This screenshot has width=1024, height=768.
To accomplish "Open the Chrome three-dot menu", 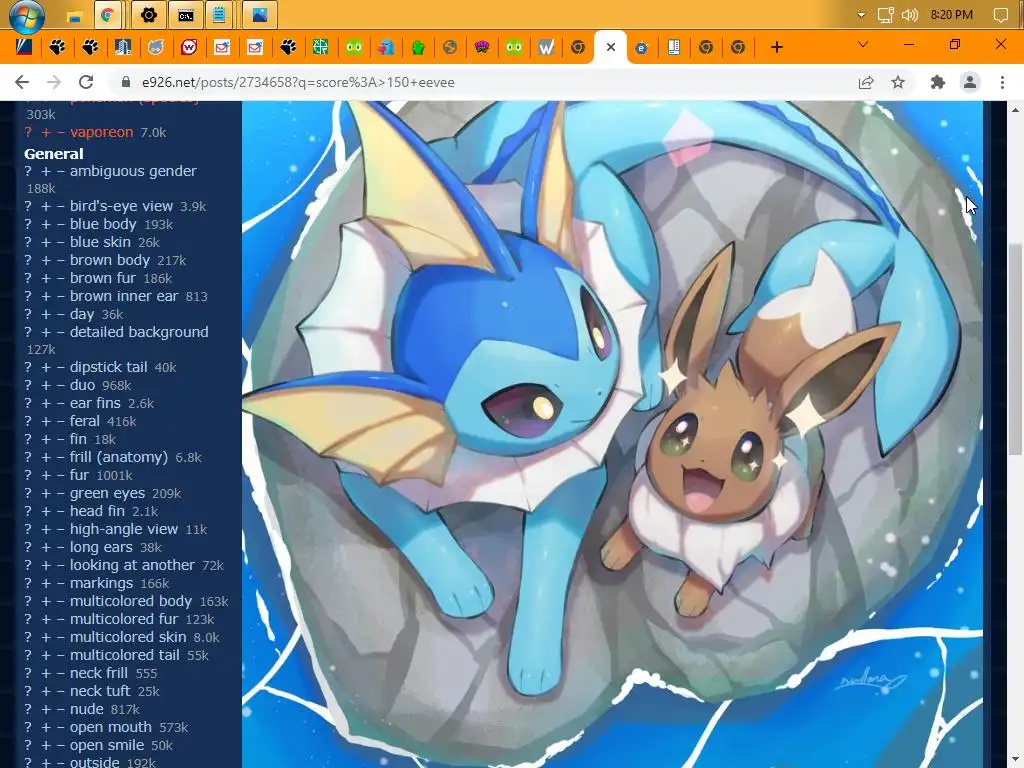I will [x=1002, y=82].
